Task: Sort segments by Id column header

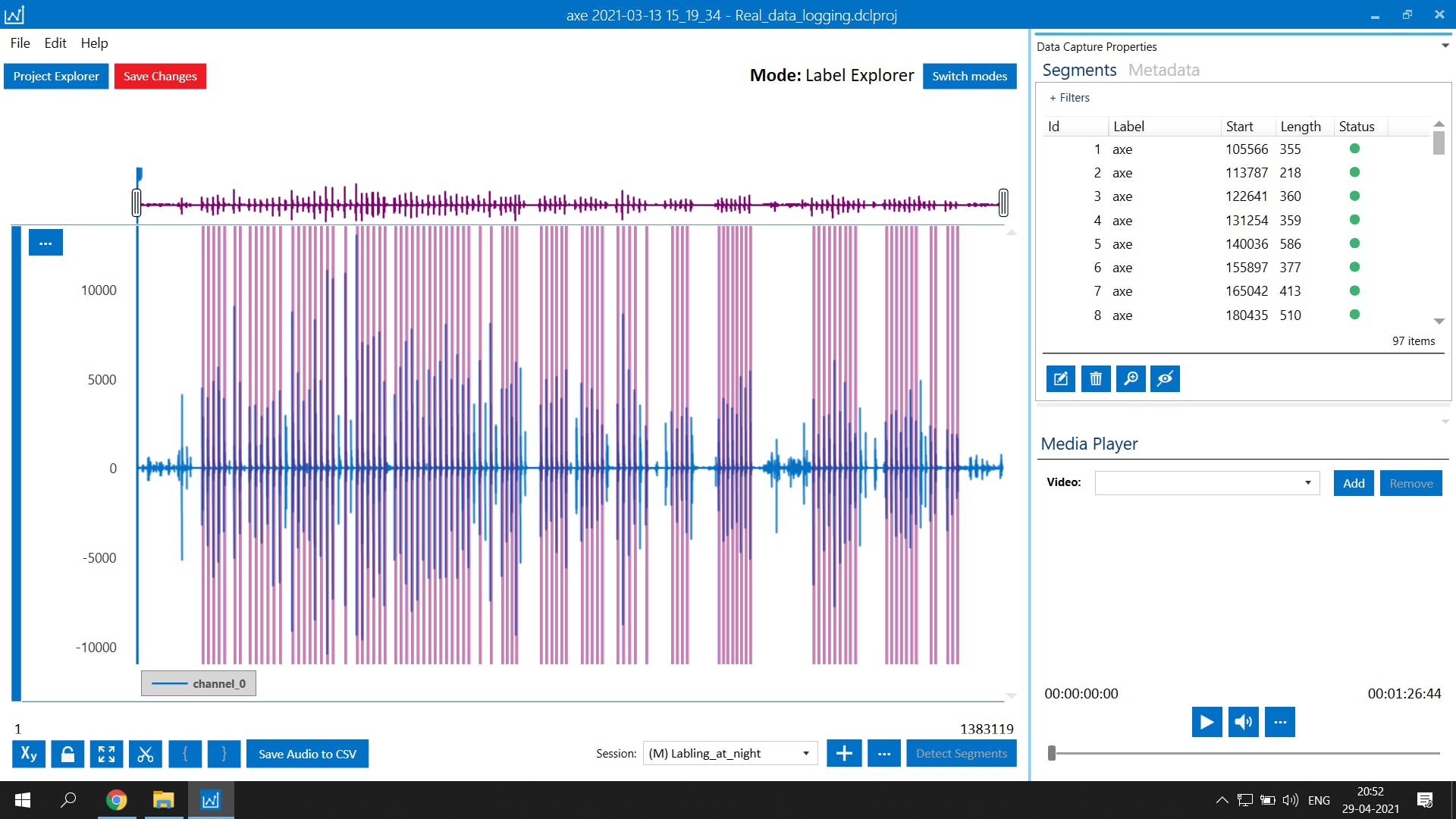Action: tap(1075, 127)
